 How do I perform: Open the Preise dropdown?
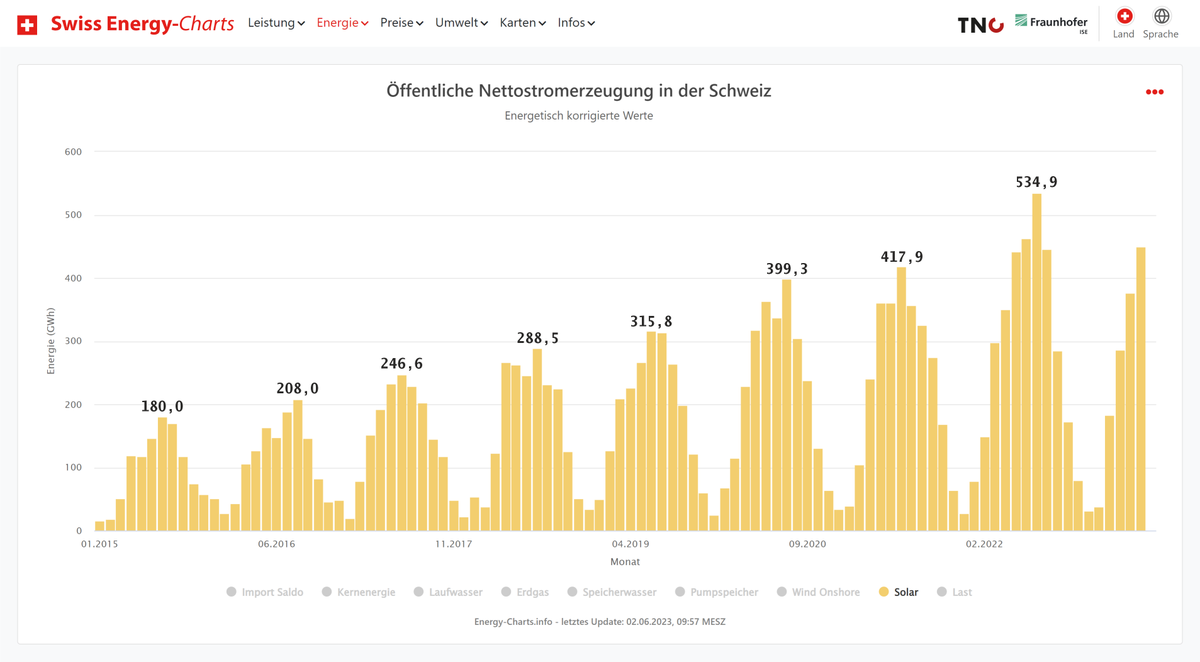coord(401,22)
